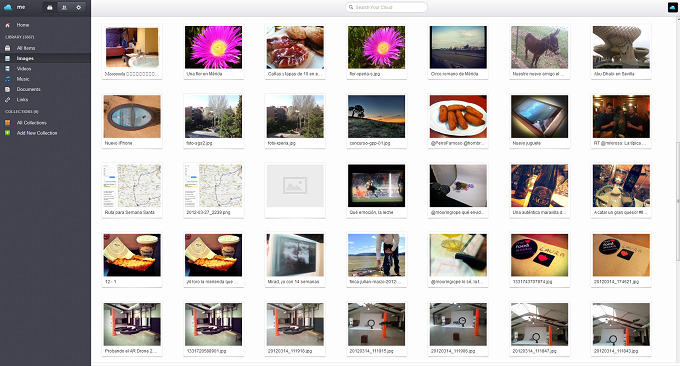Viewport: 680px width, 366px height.
Task: Open the foto-xperia.jpg thumbnail
Action: click(295, 117)
